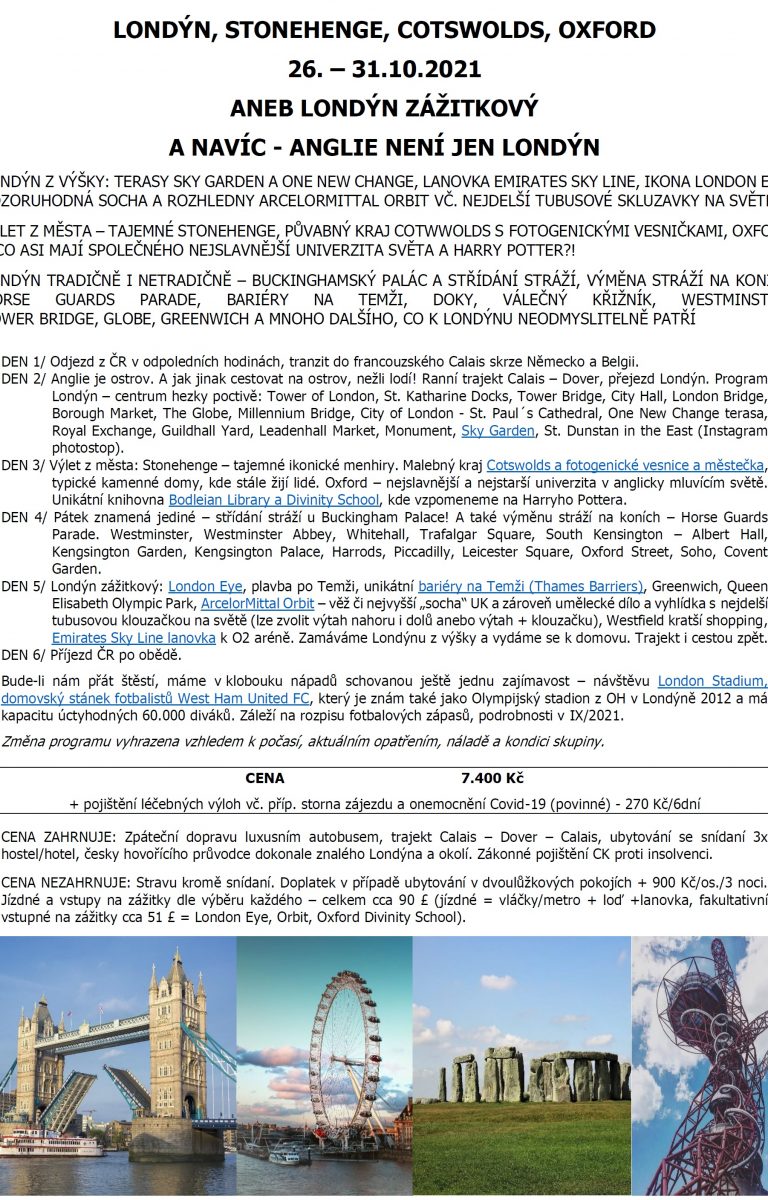This screenshot has height=1200, width=768.
Task: Open Emirates Sky Line lanovka link
Action: pyautogui.click(x=134, y=637)
